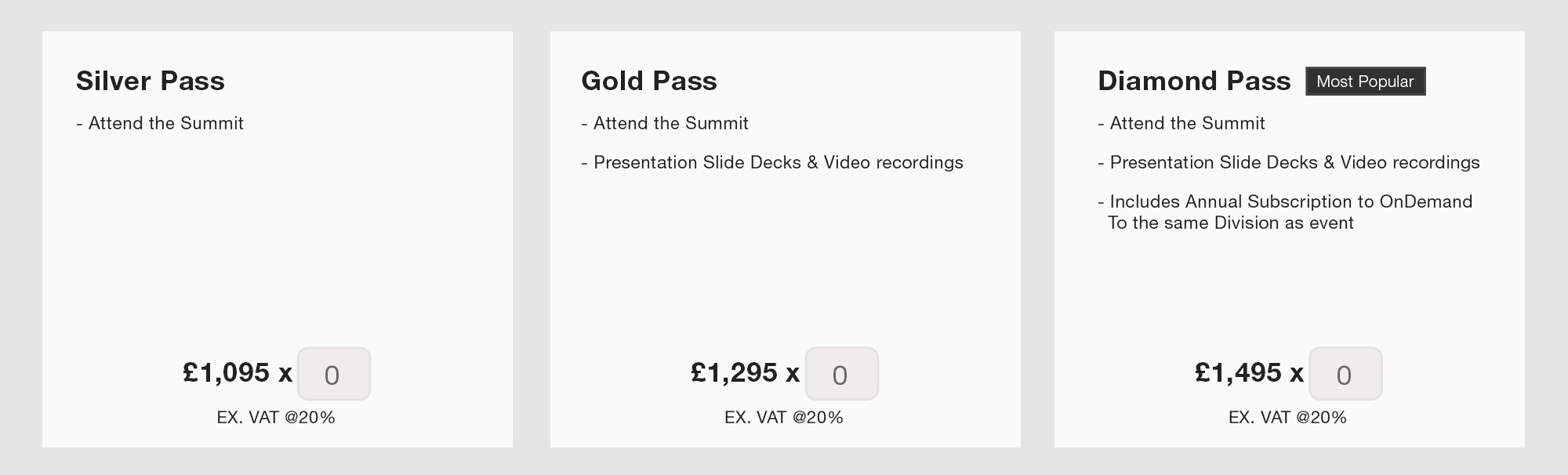Click the Diamond Pass quantity input field
This screenshot has height=475, width=1568.
click(1345, 374)
